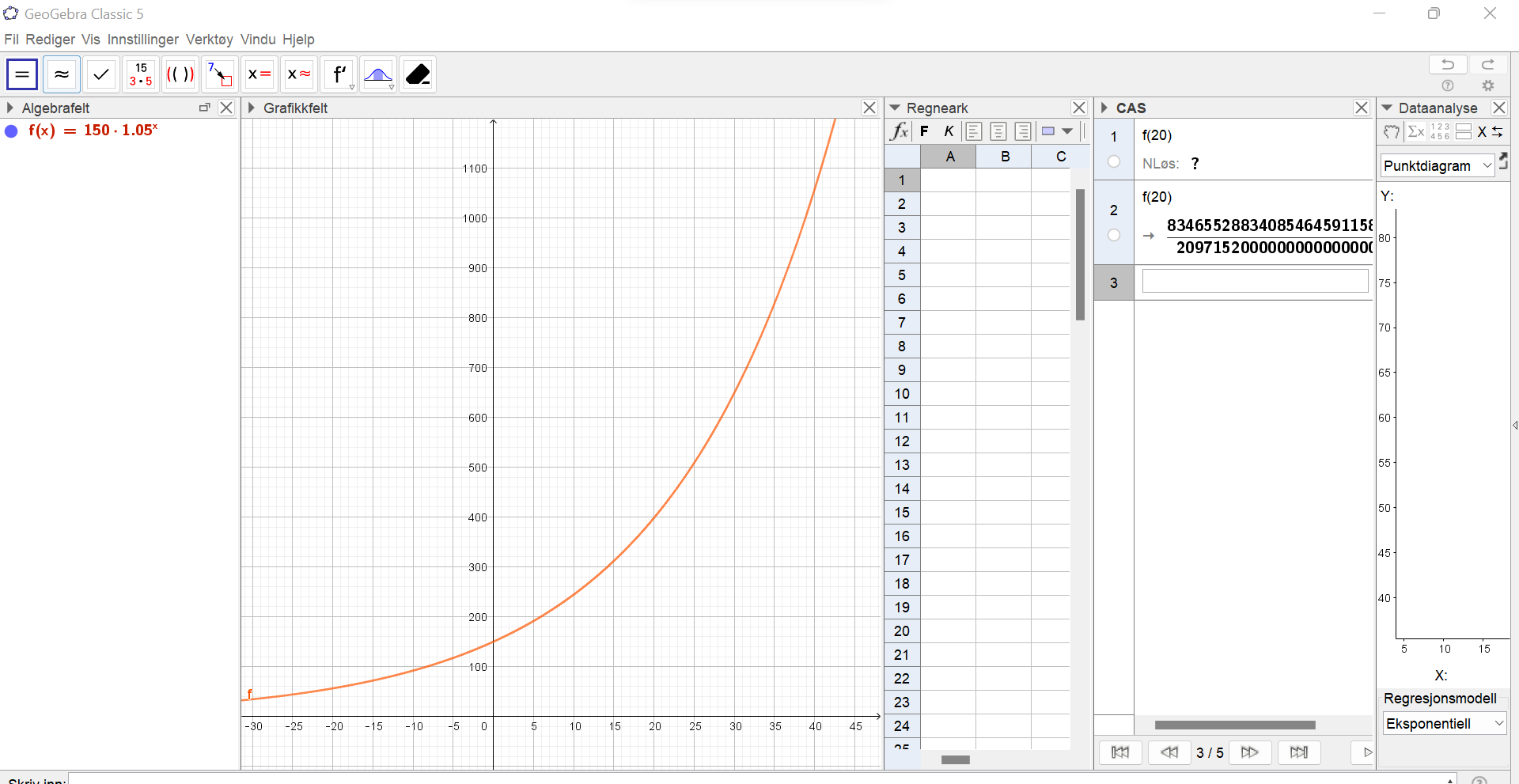
Task: Click the spreadsheet horizontal scrollbar
Action: (x=956, y=759)
